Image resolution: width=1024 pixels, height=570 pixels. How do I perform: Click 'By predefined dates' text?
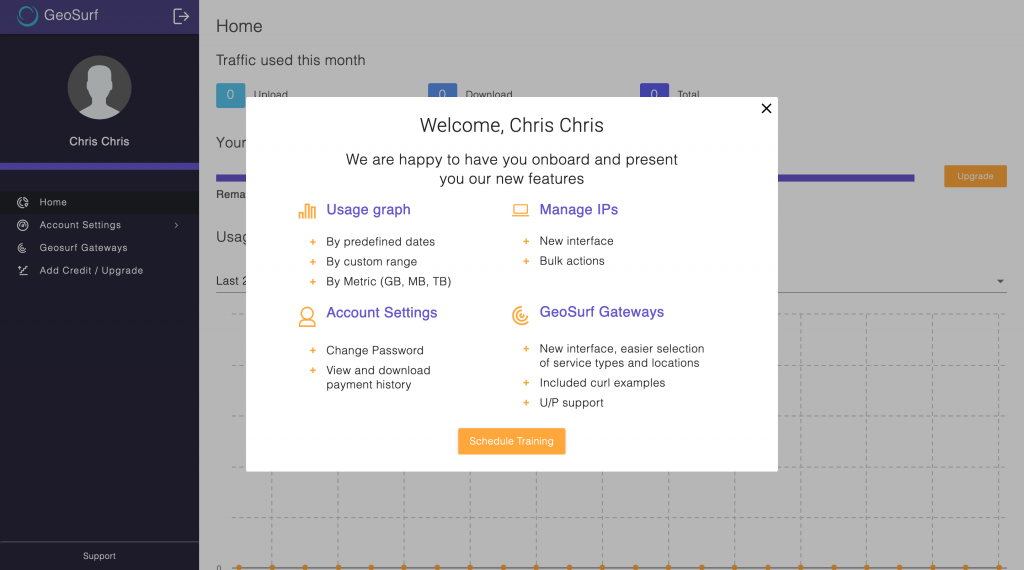coord(380,242)
